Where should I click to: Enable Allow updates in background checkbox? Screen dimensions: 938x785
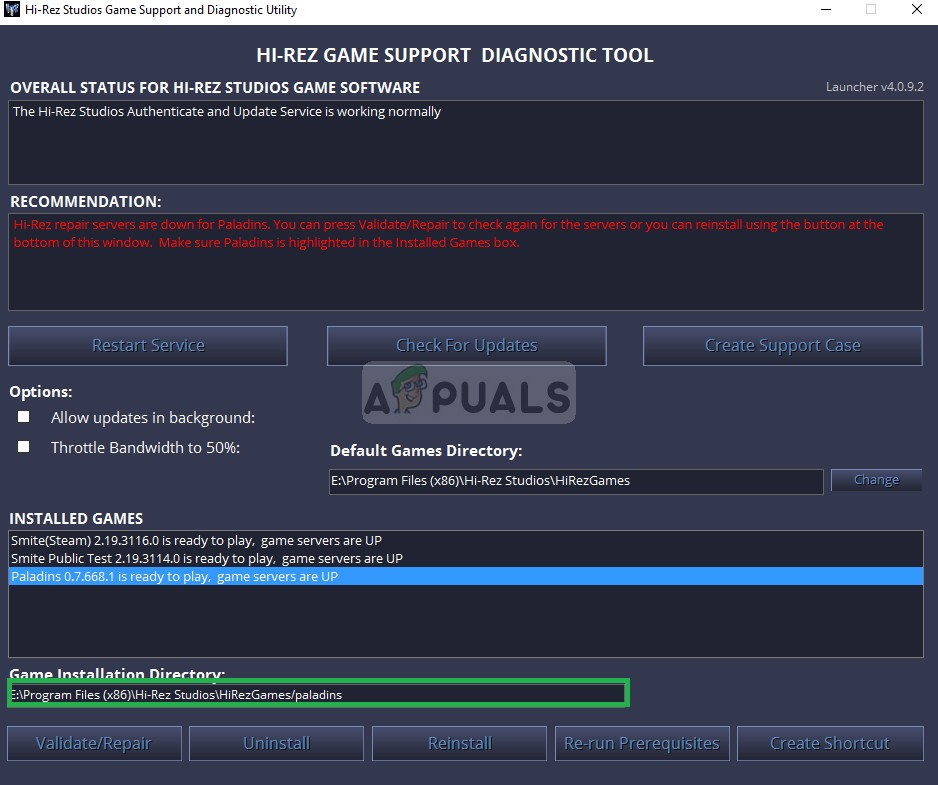pyautogui.click(x=23, y=416)
